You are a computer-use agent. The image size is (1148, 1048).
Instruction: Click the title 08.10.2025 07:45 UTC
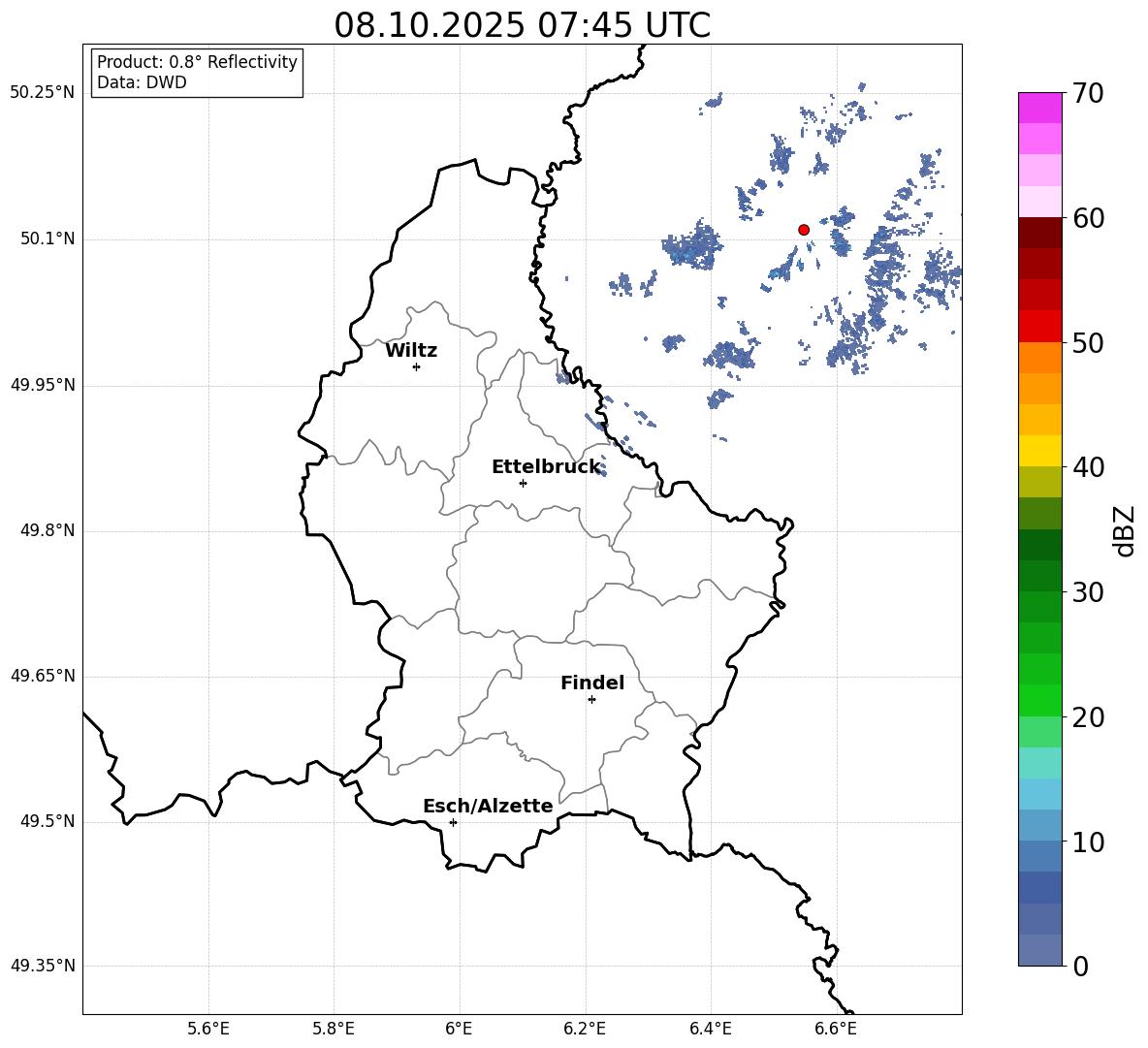pyautogui.click(x=522, y=25)
